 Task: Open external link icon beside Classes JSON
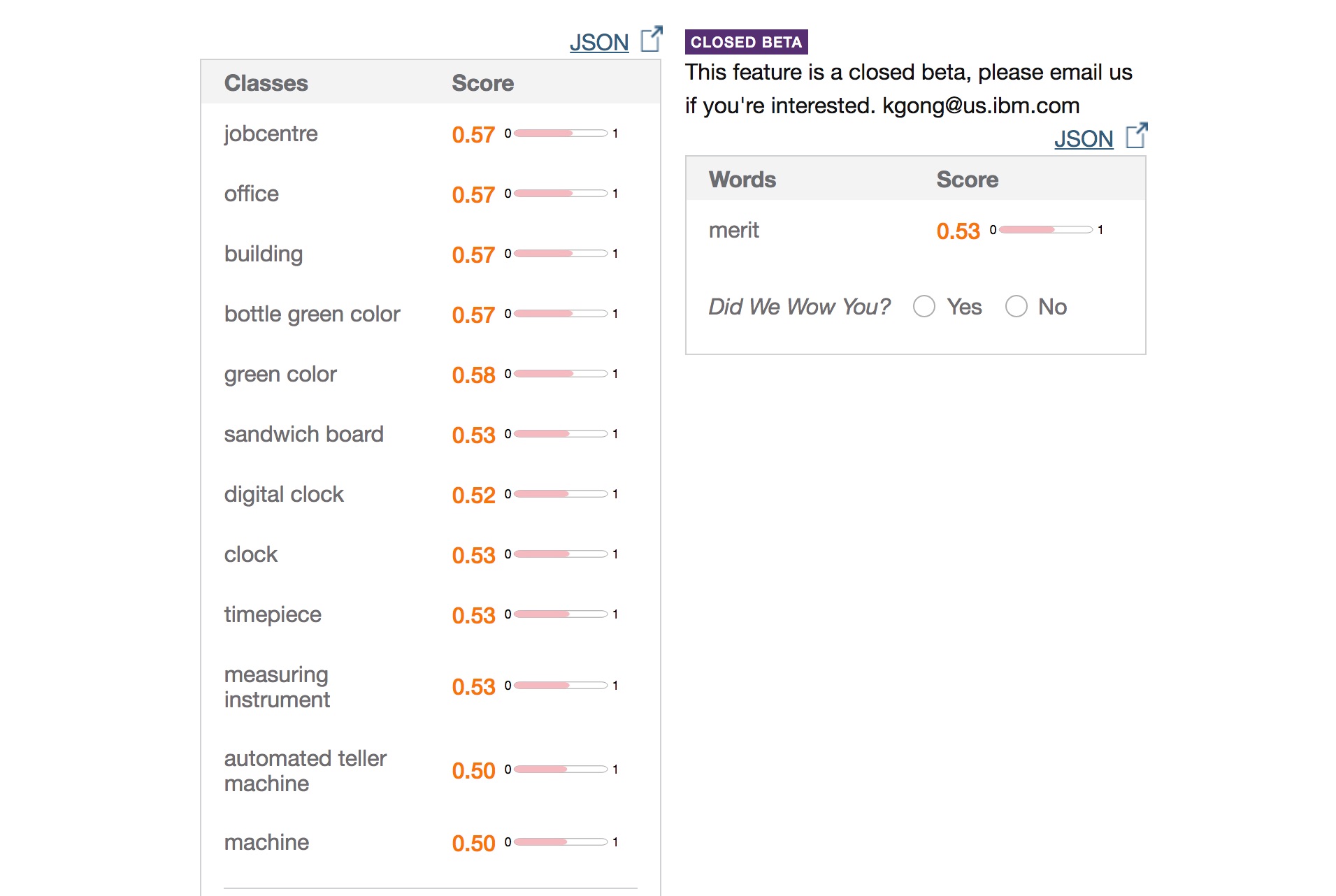(x=651, y=40)
